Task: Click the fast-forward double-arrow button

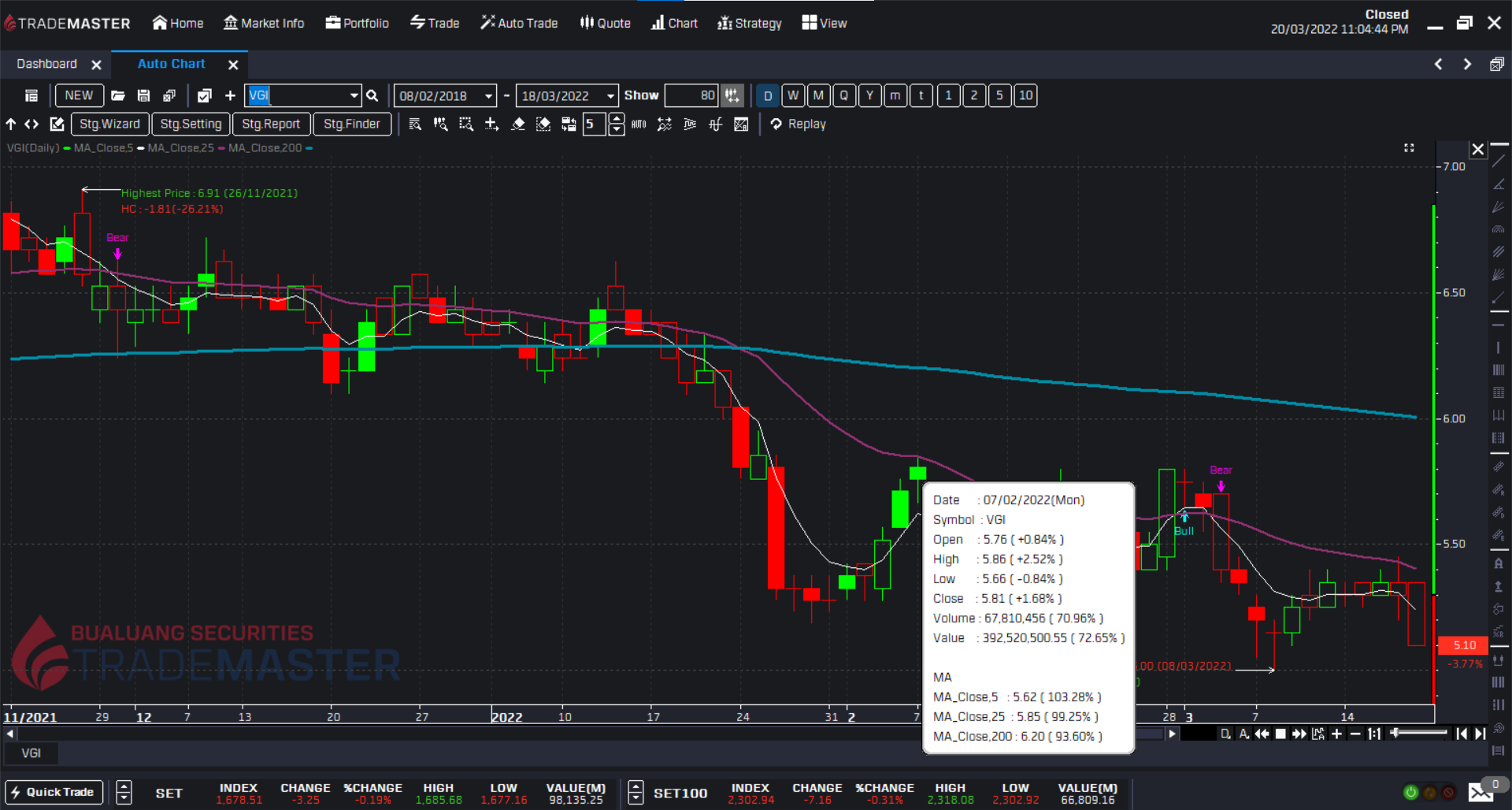Action: coord(1299,734)
